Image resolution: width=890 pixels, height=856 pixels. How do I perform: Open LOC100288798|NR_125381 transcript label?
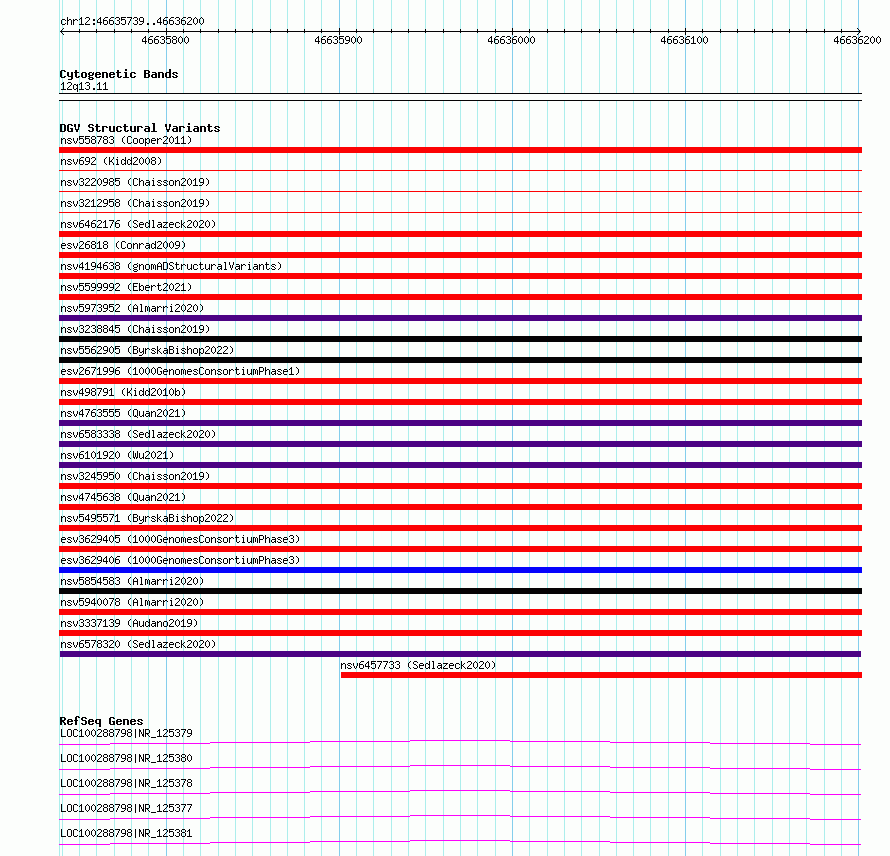[126, 833]
